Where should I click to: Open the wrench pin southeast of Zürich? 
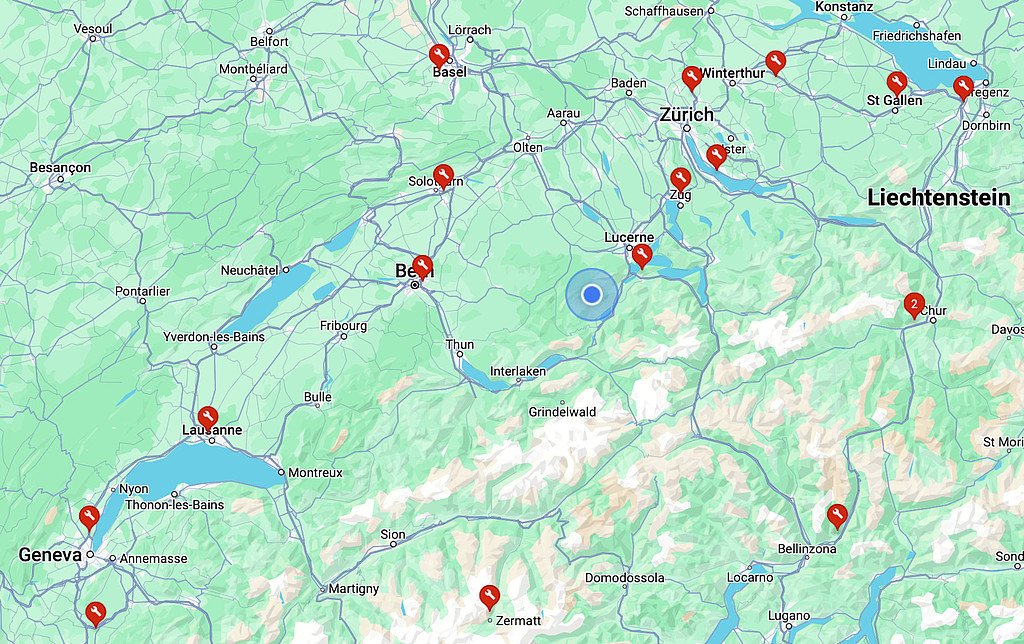[716, 157]
